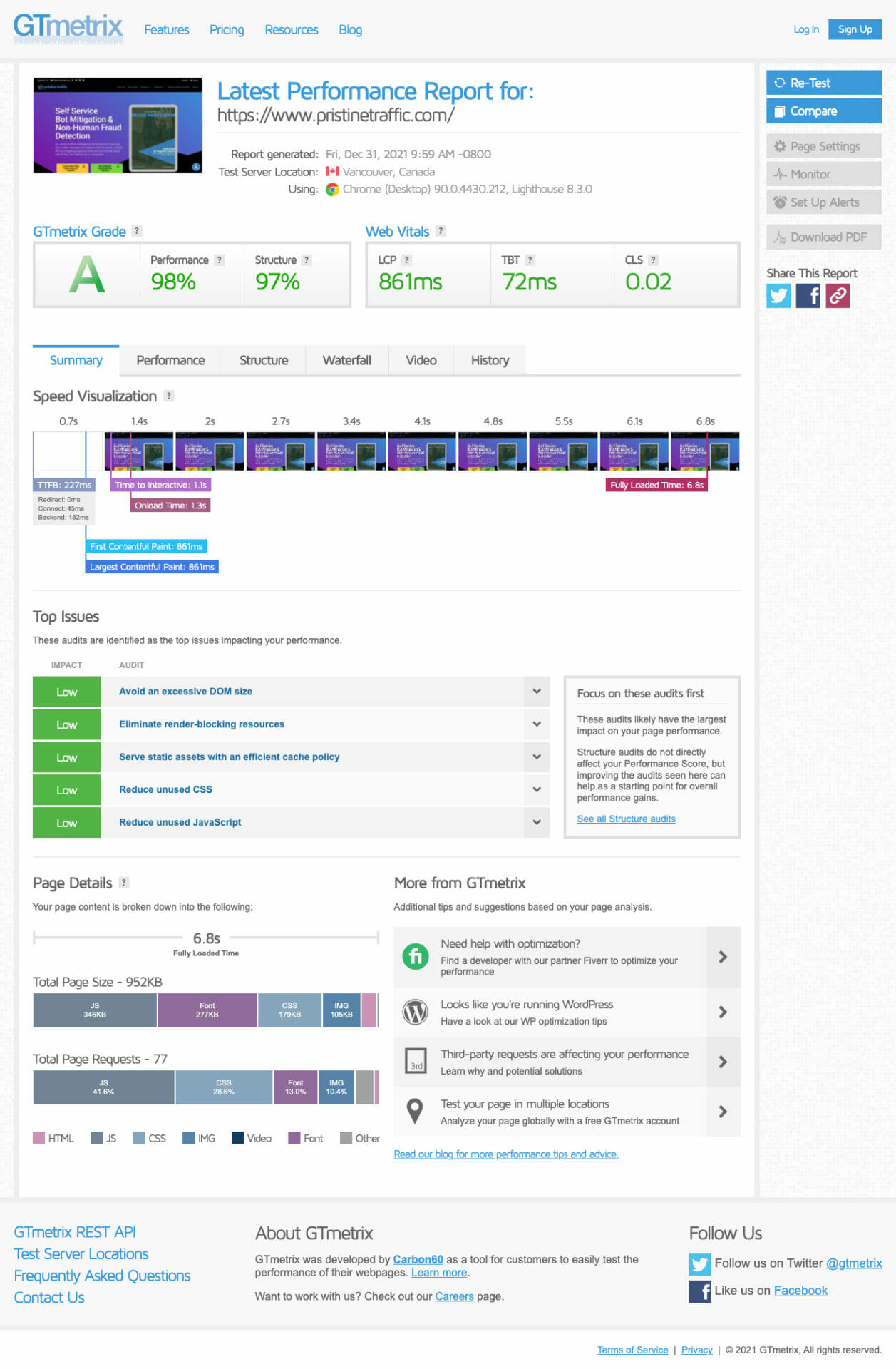Click Speed Visualization help icon
The image size is (896, 1369).
169,396
